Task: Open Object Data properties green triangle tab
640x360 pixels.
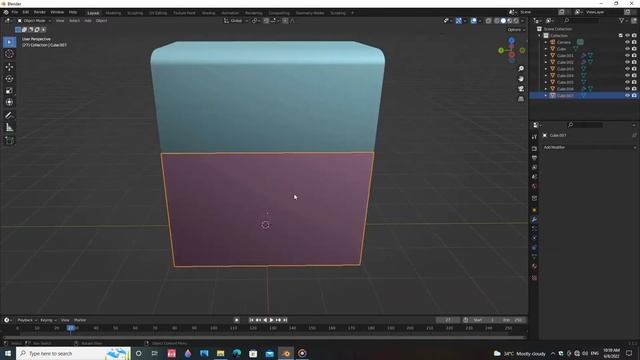Action: tap(534, 257)
